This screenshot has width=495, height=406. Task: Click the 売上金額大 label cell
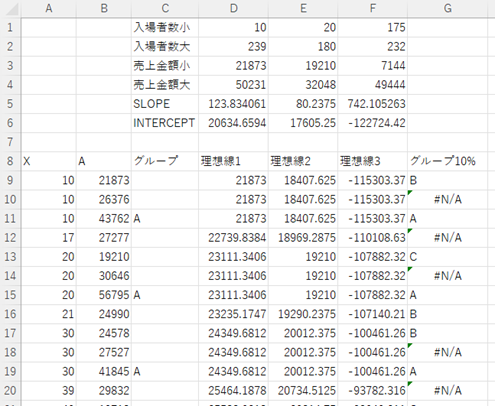165,85
